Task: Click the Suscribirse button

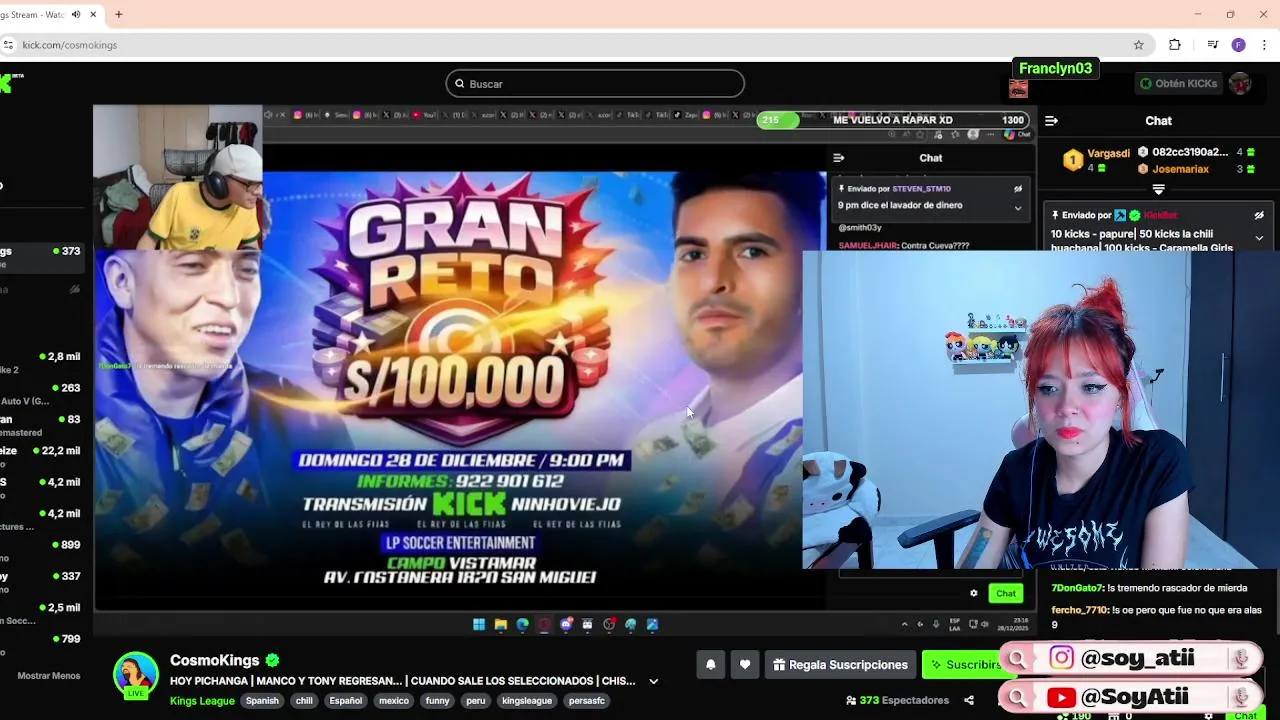Action: (964, 665)
